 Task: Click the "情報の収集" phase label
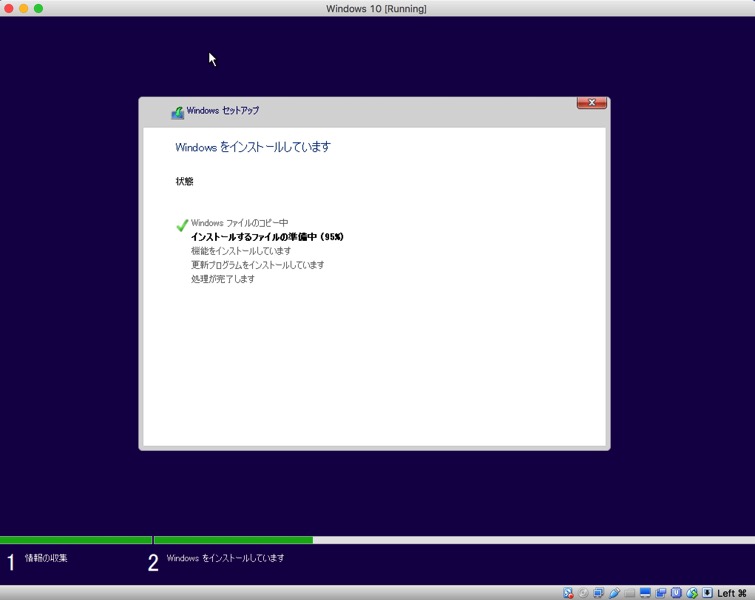point(46,558)
